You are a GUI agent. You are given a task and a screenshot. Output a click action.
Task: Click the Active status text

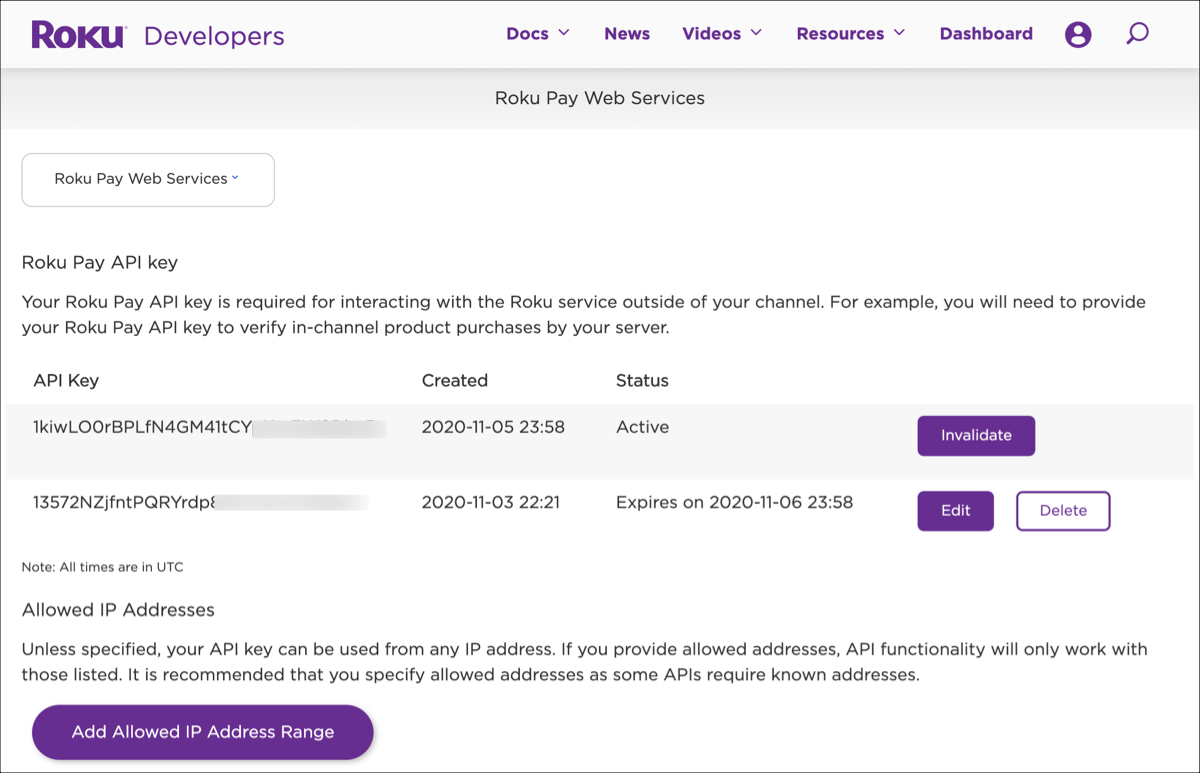642,427
